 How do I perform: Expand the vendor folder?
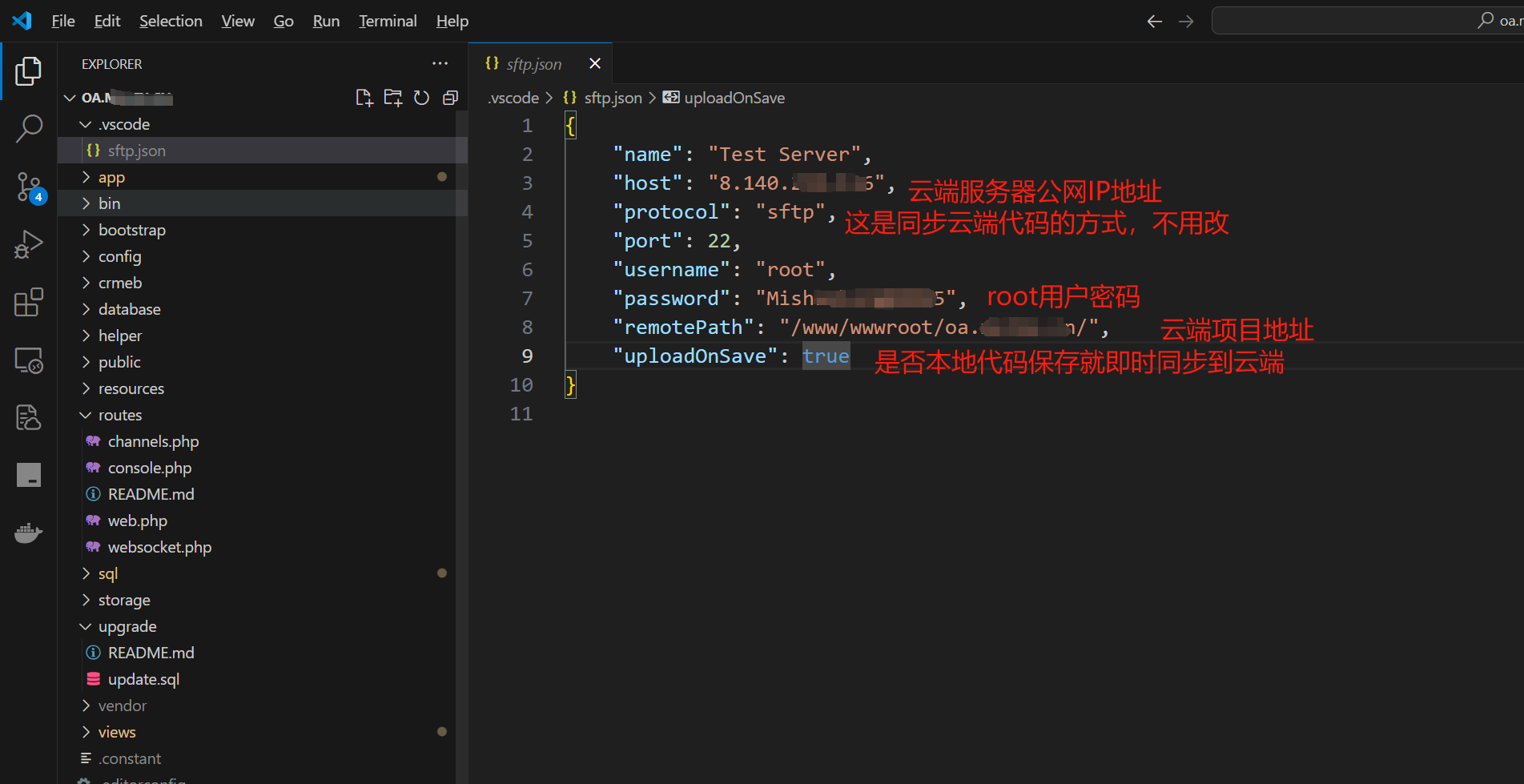click(x=263, y=706)
